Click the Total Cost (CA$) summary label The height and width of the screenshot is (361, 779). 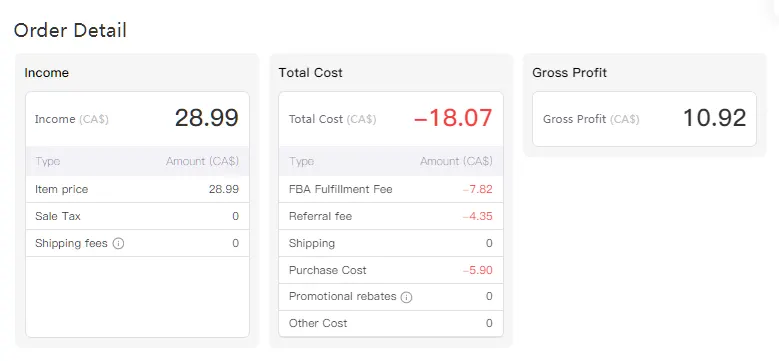[x=332, y=119]
